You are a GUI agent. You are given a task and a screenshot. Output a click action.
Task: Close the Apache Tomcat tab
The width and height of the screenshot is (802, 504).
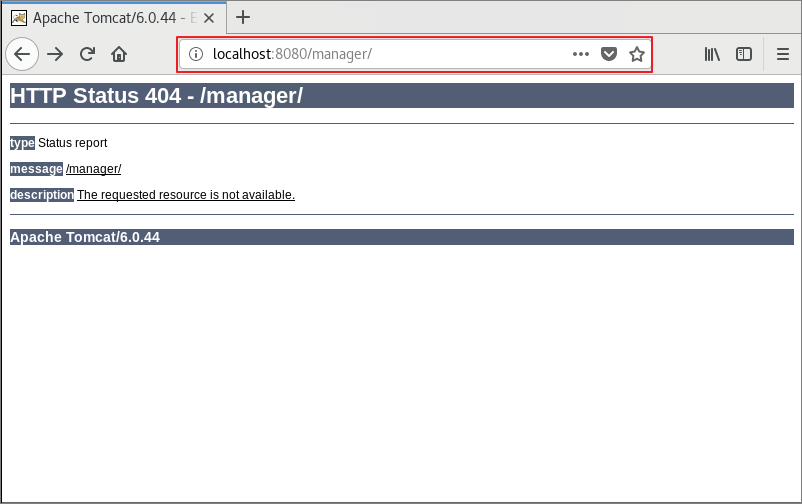pos(209,18)
